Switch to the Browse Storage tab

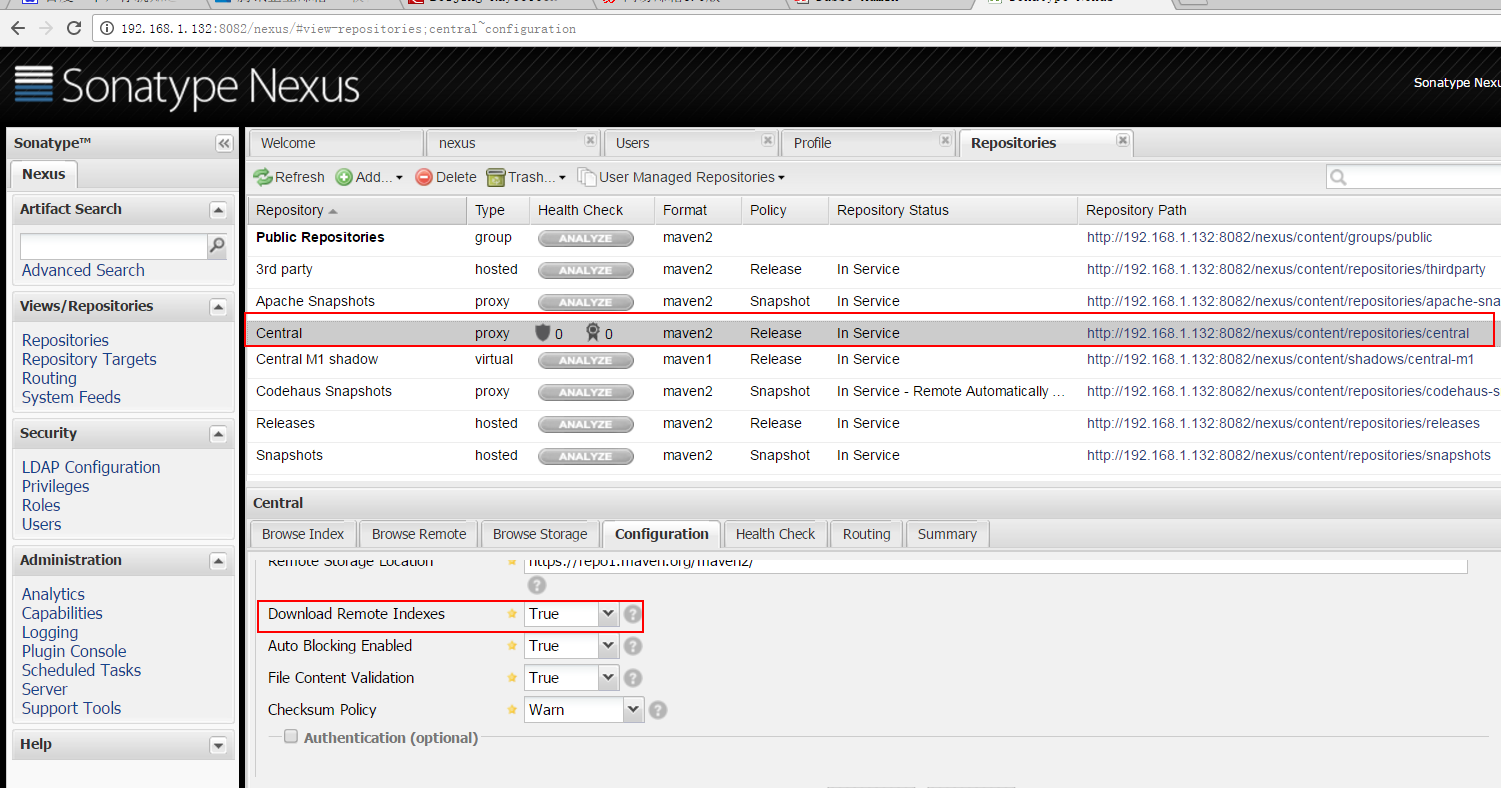[x=540, y=534]
